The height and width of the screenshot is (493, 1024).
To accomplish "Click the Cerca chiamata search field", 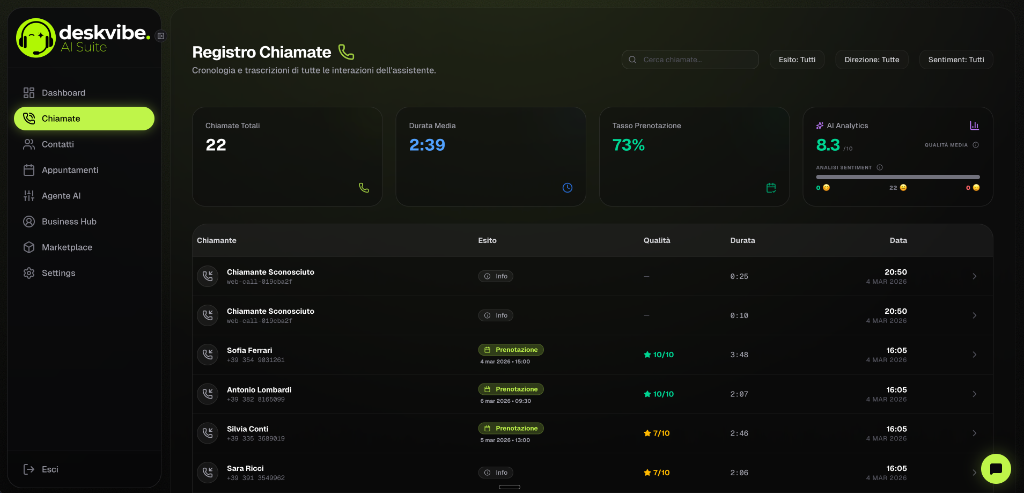I will tap(690, 60).
